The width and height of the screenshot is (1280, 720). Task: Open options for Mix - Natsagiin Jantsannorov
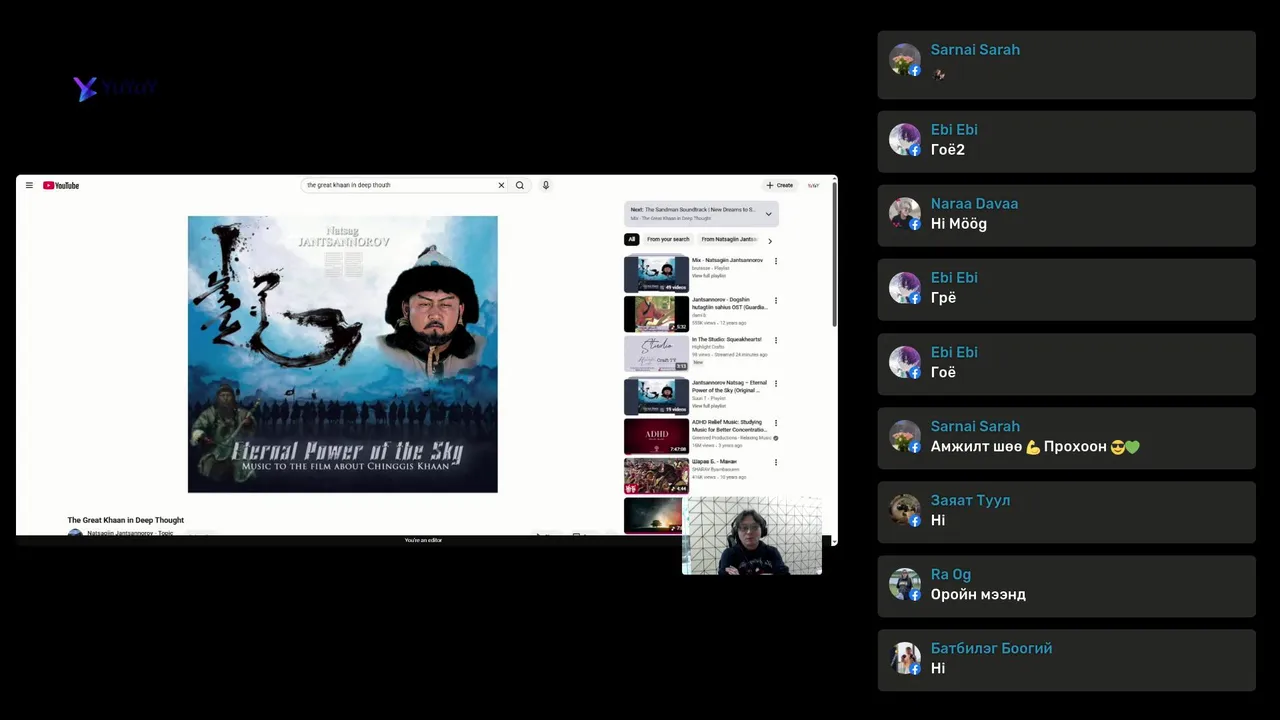click(x=776, y=261)
